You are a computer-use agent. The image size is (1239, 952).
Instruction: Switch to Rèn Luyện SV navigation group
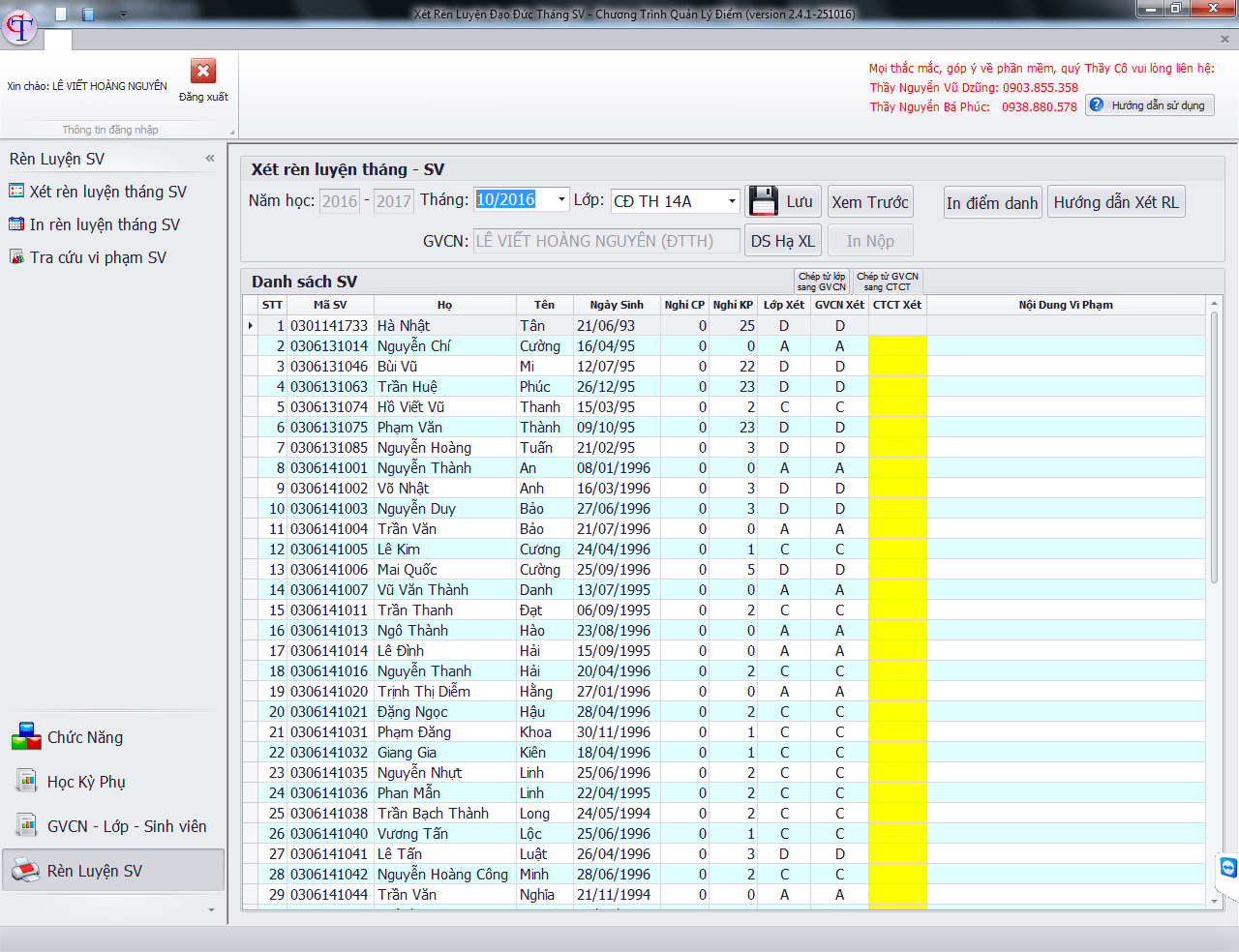pos(113,871)
